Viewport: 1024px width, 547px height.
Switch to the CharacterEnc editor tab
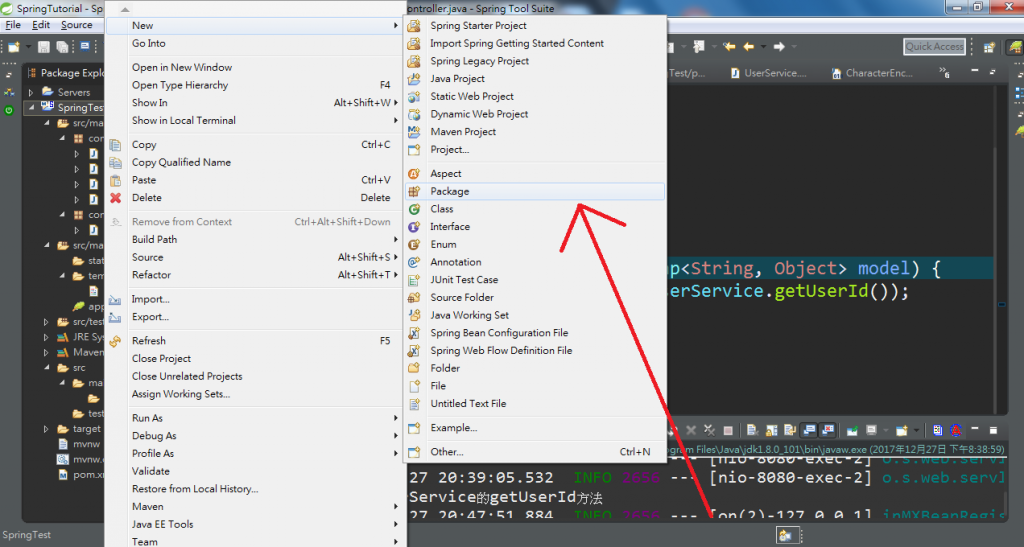coord(872,73)
